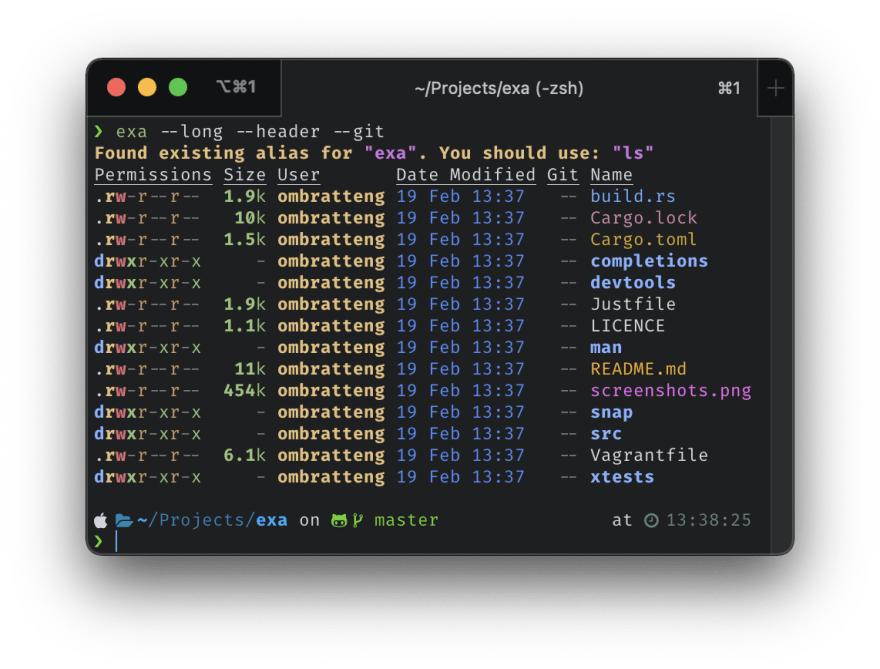880x669 pixels.
Task: Click the LICENCE file name
Action: pos(627,326)
